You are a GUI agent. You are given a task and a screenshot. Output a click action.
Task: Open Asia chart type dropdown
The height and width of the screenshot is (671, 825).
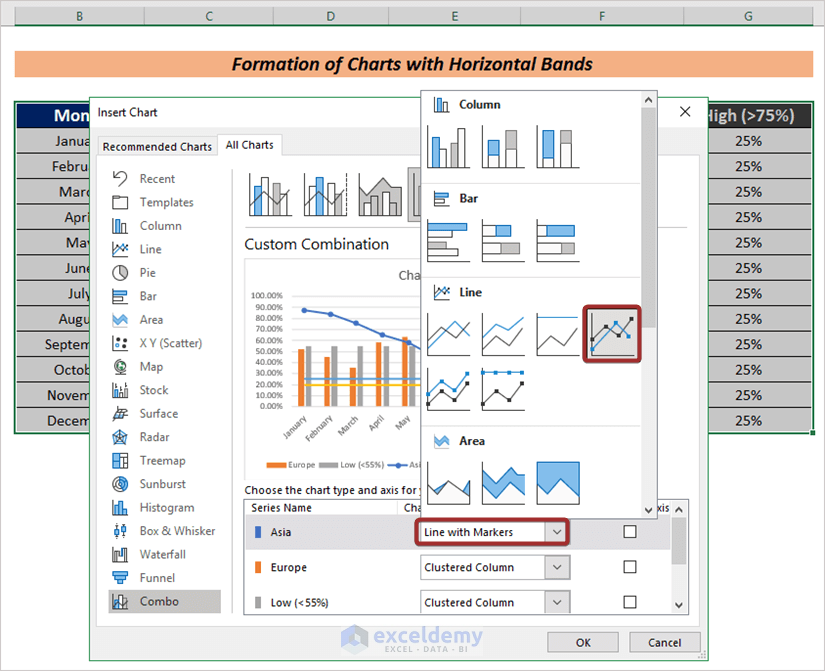pyautogui.click(x=557, y=532)
